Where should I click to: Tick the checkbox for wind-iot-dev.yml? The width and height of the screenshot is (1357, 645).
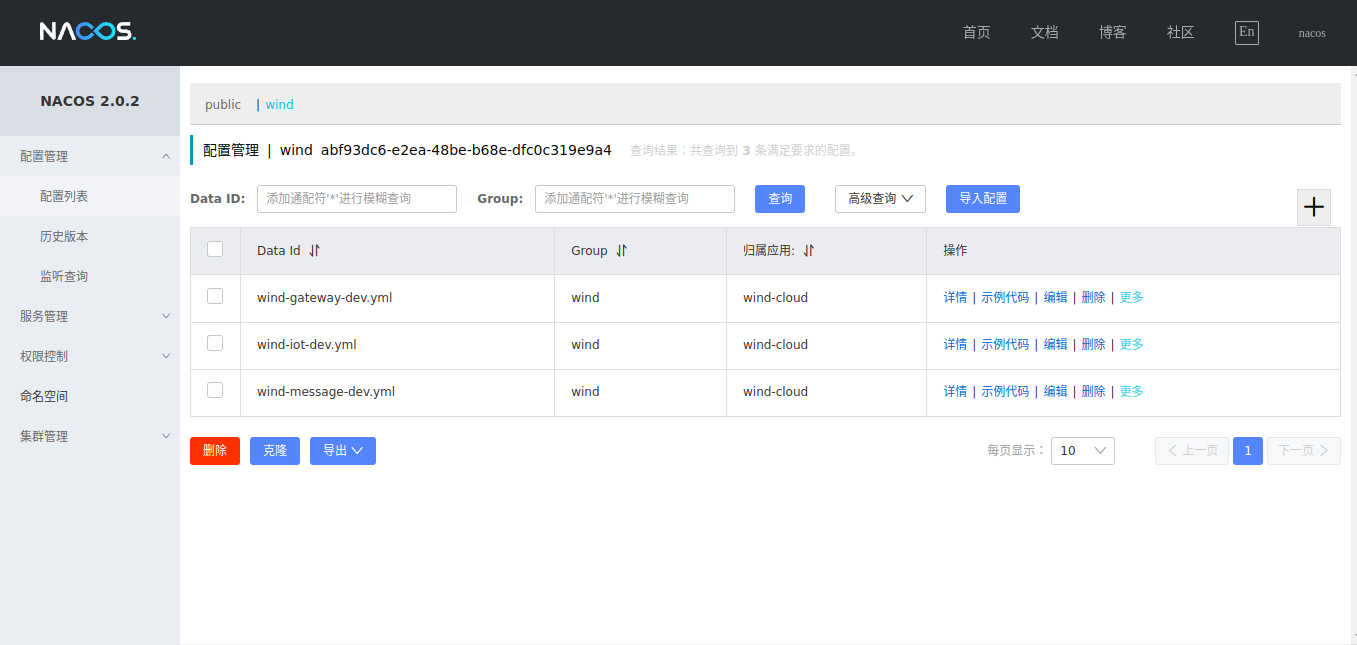pos(215,344)
